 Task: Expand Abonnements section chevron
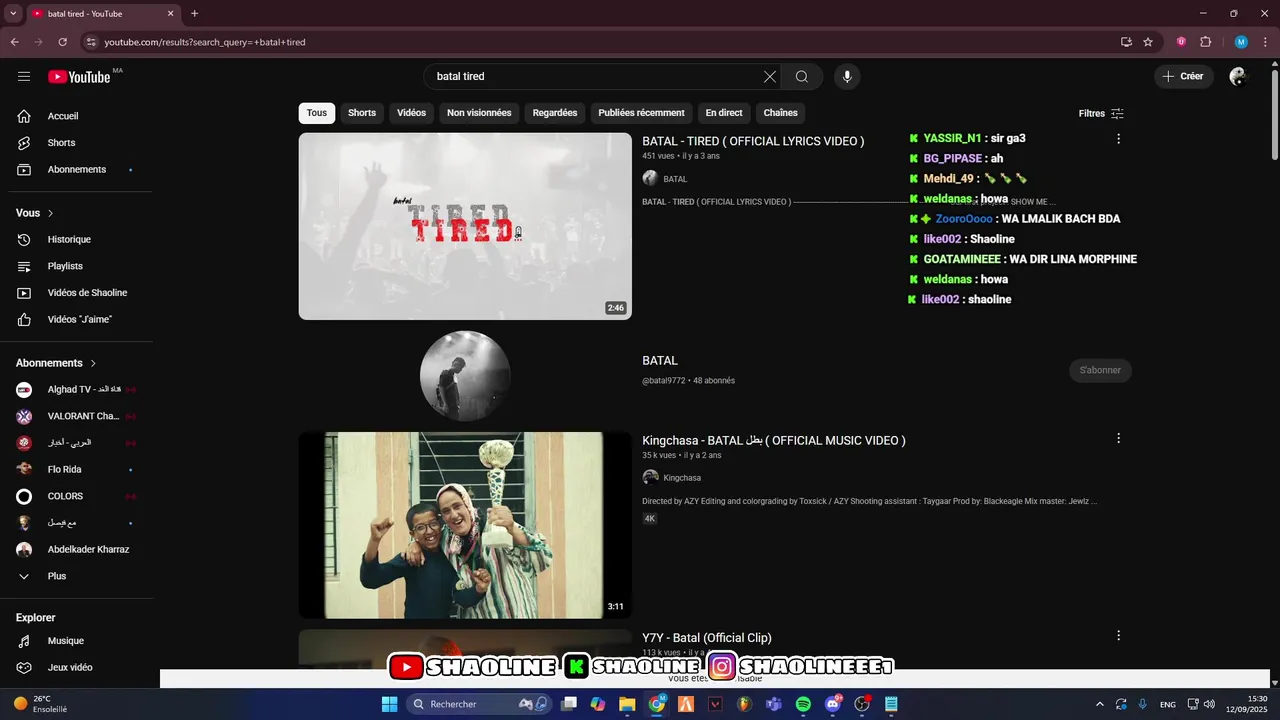pos(93,363)
